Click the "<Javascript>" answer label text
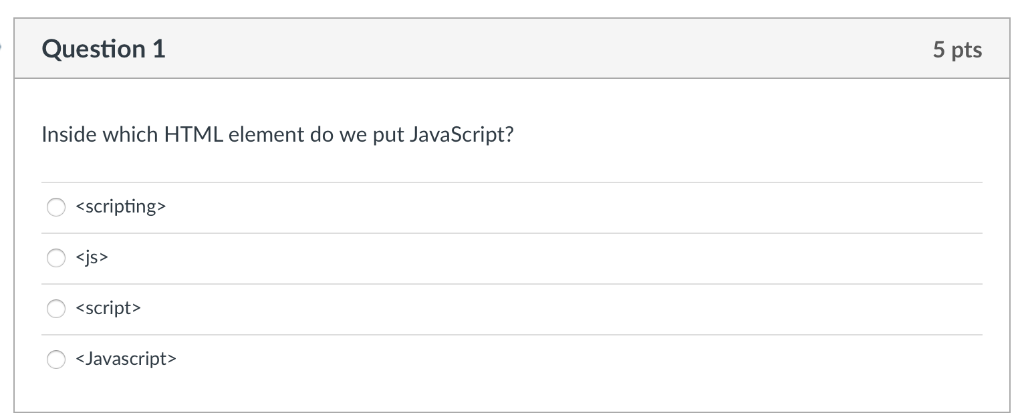Image resolution: width=1024 pixels, height=417 pixels. coord(126,359)
